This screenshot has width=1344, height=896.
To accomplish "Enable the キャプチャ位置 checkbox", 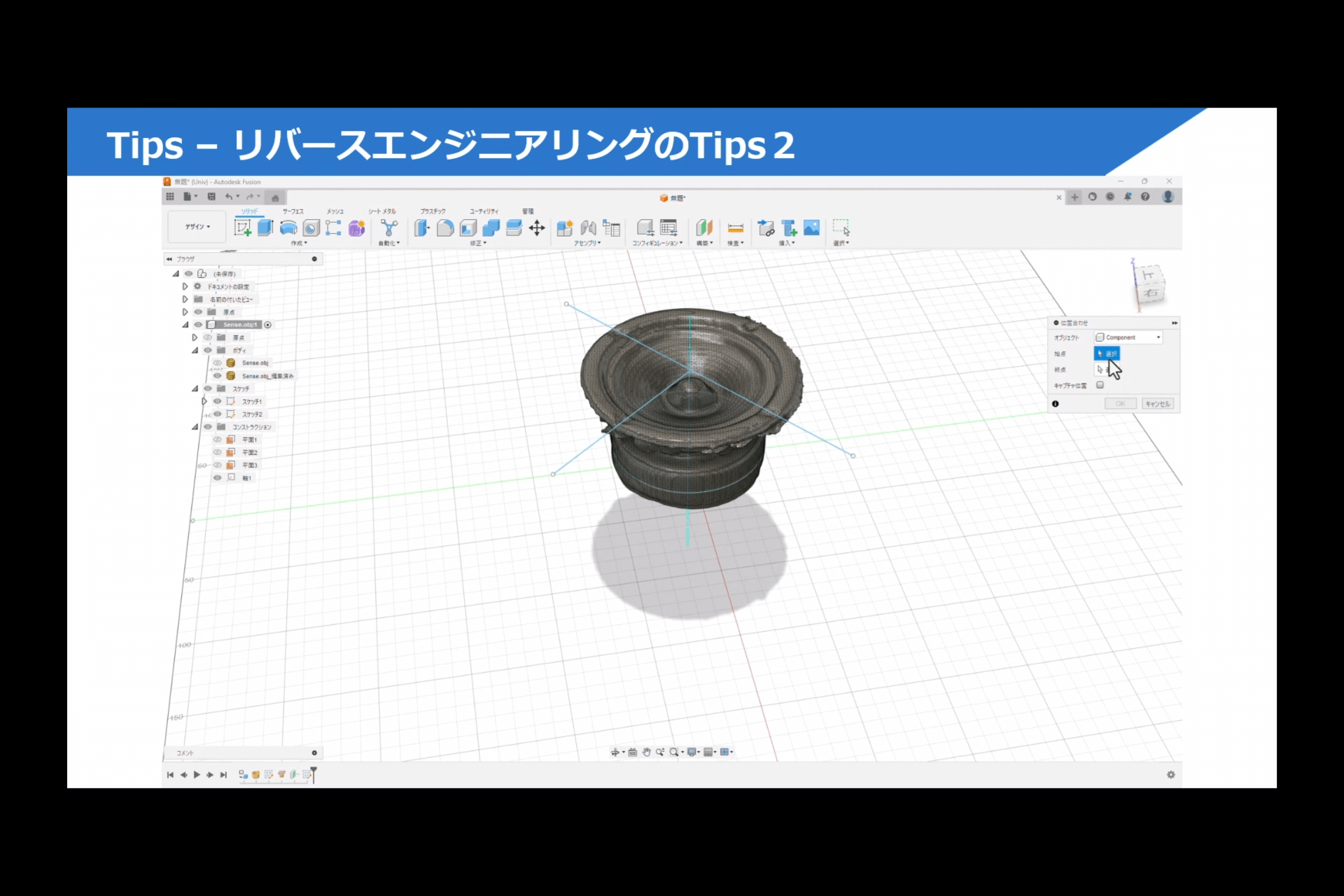I will [x=1100, y=385].
